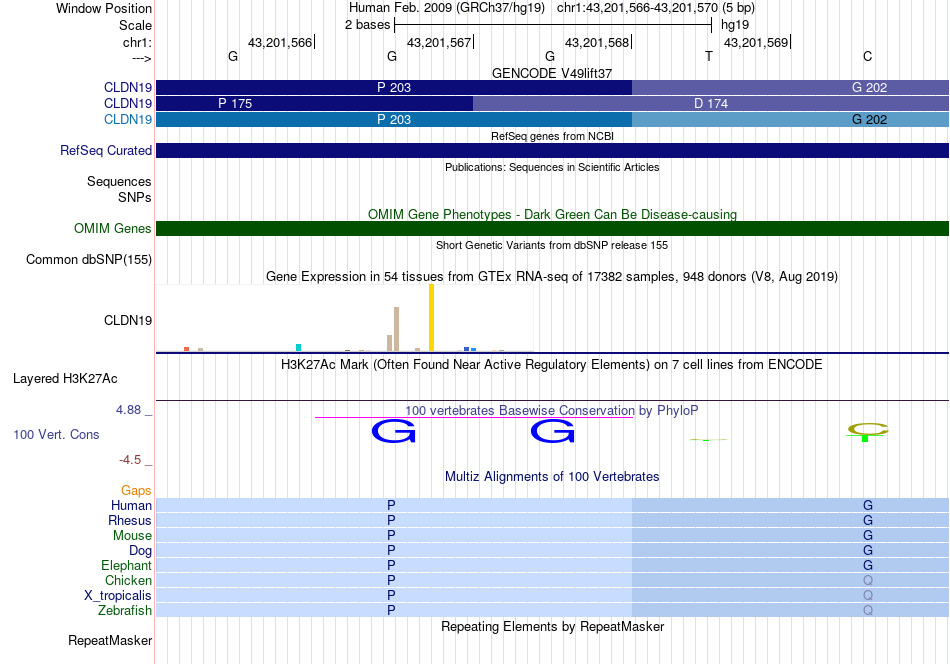
Task: Select Chicken alignment row label
Action: [x=128, y=580]
